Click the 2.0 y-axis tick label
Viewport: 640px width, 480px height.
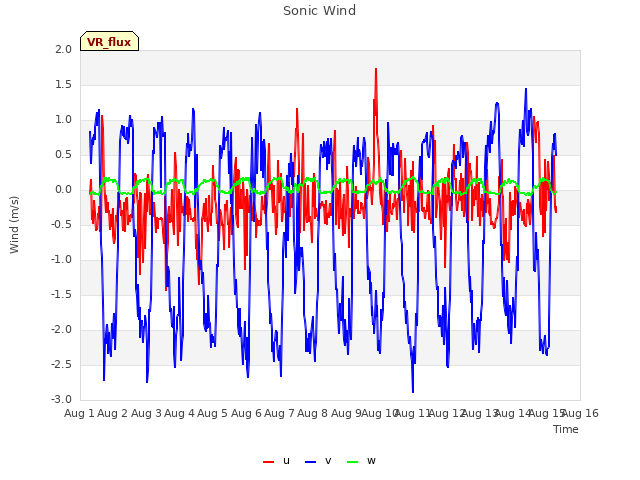point(63,49)
